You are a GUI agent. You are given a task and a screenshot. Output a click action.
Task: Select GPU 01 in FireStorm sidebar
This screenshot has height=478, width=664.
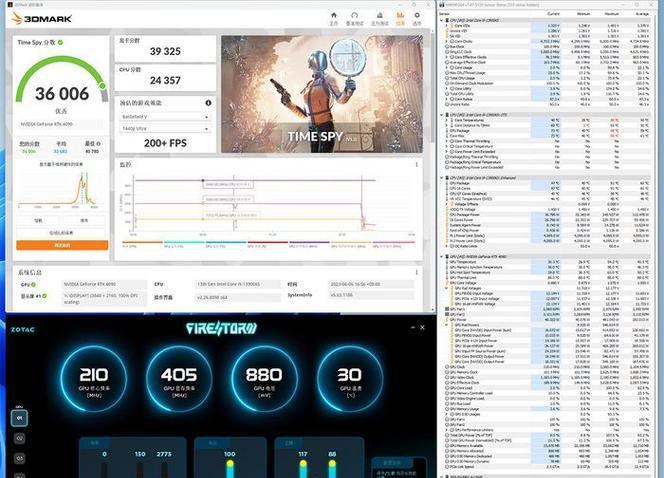point(19,418)
